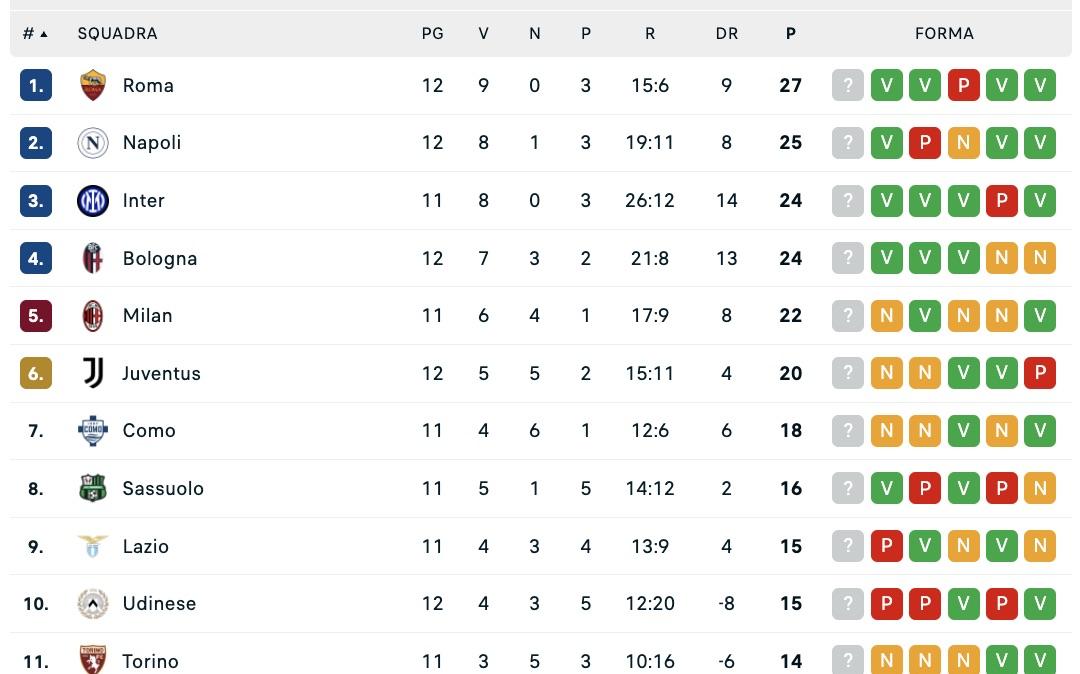
Task: Sort table by the SQUADRA column header
Action: tap(117, 33)
